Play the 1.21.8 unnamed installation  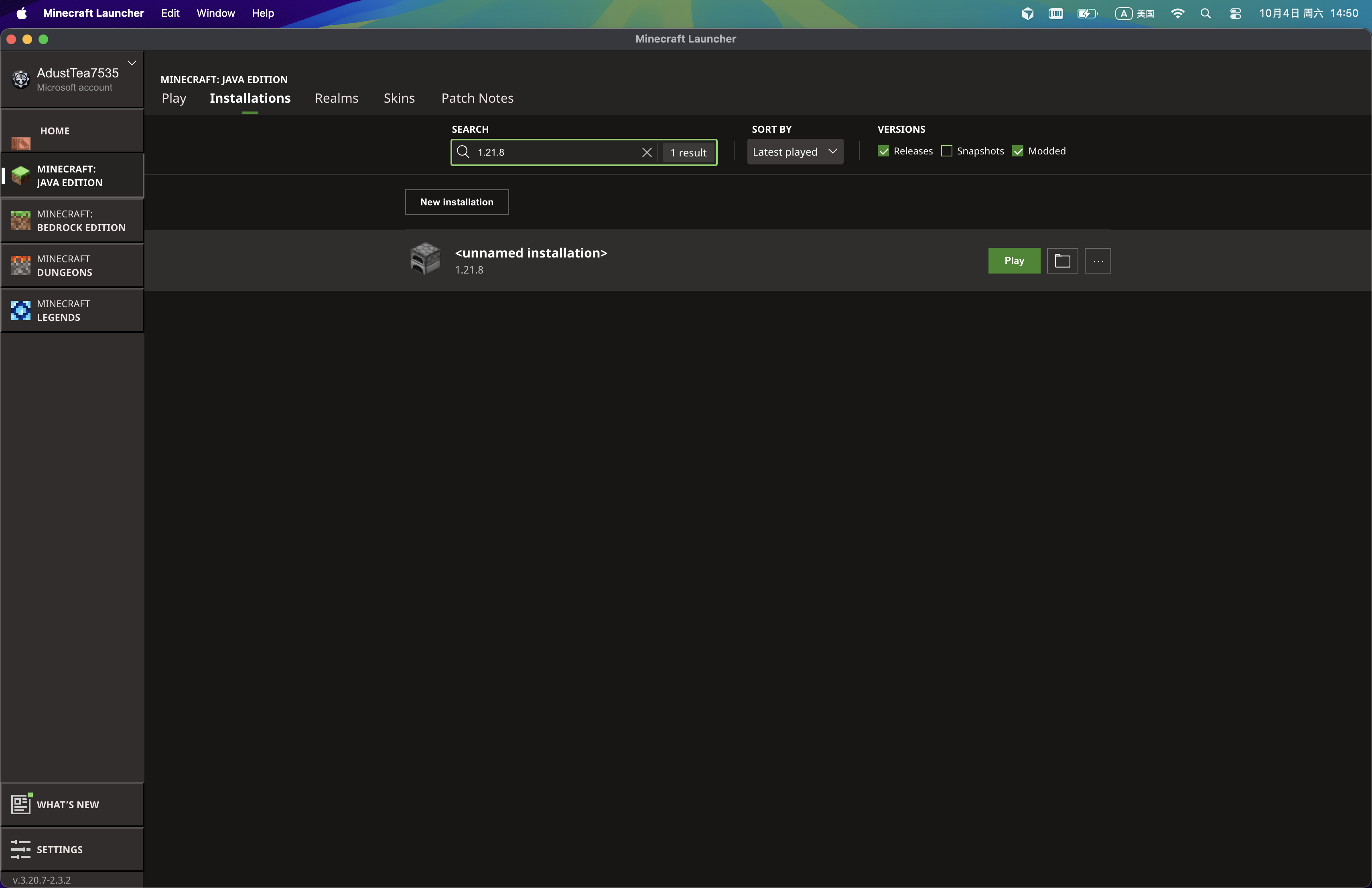[1013, 260]
